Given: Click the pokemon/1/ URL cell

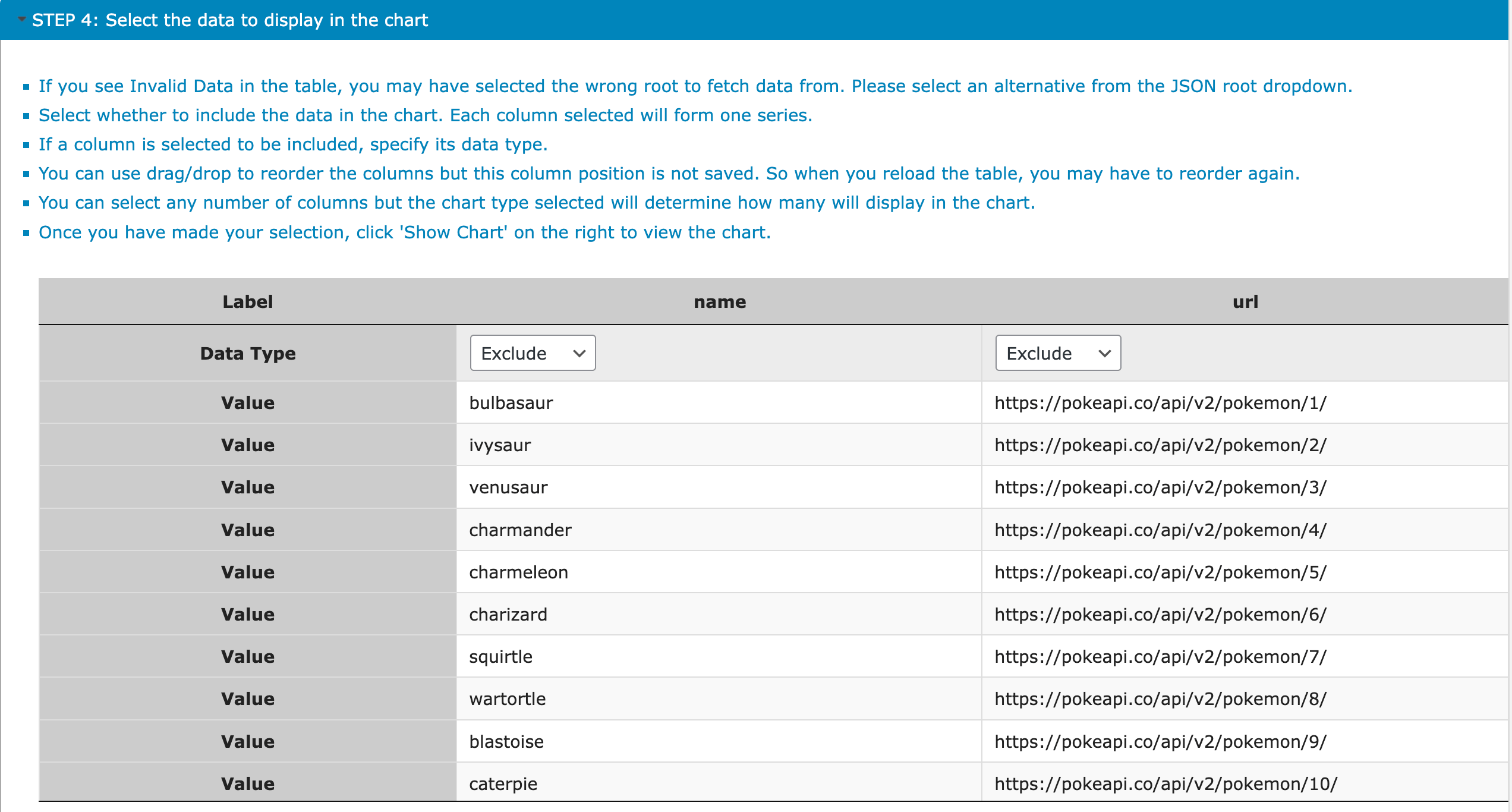Looking at the screenshot, I should click(x=1160, y=403).
